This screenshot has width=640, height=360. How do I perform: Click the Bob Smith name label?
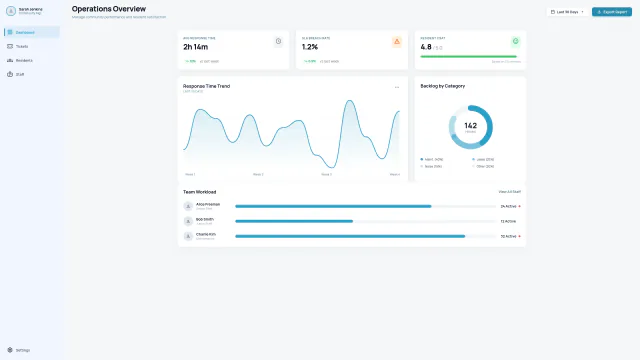(205, 219)
